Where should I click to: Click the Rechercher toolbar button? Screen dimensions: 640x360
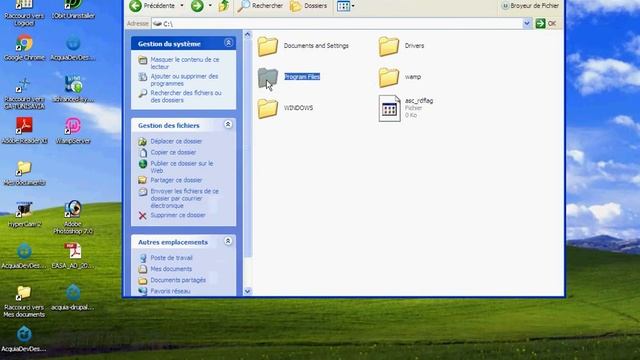(x=260, y=6)
